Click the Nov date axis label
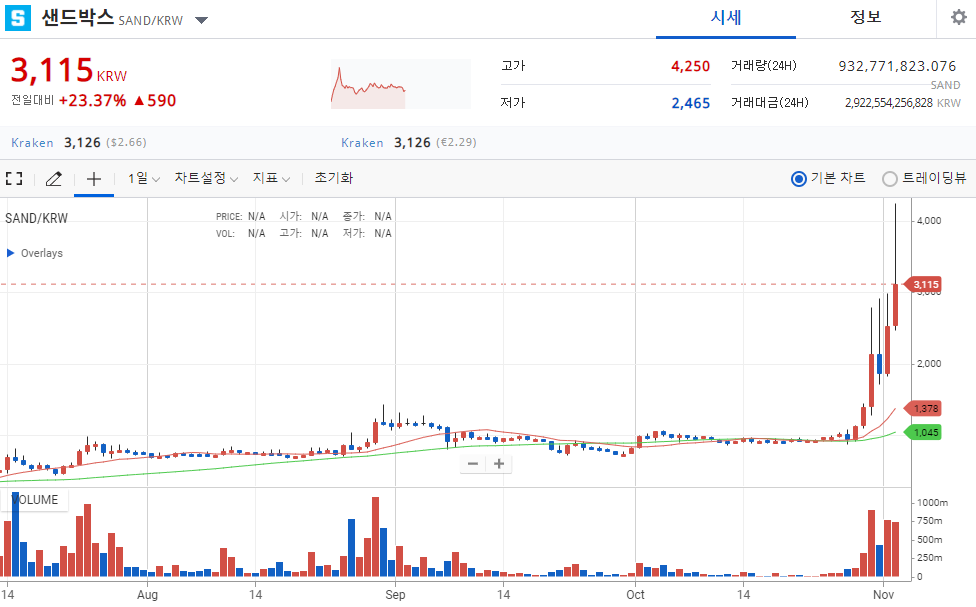Viewport: 976px width, 607px height. click(x=883, y=595)
